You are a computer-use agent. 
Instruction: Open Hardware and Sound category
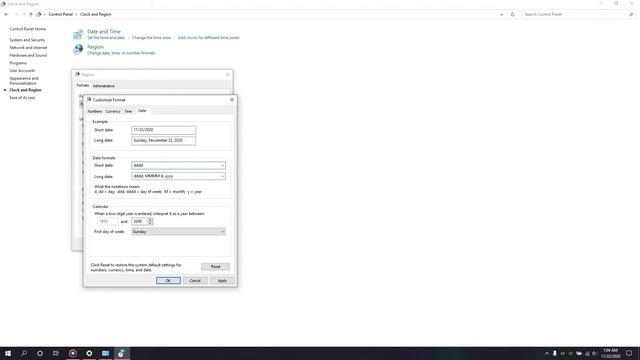pos(28,55)
